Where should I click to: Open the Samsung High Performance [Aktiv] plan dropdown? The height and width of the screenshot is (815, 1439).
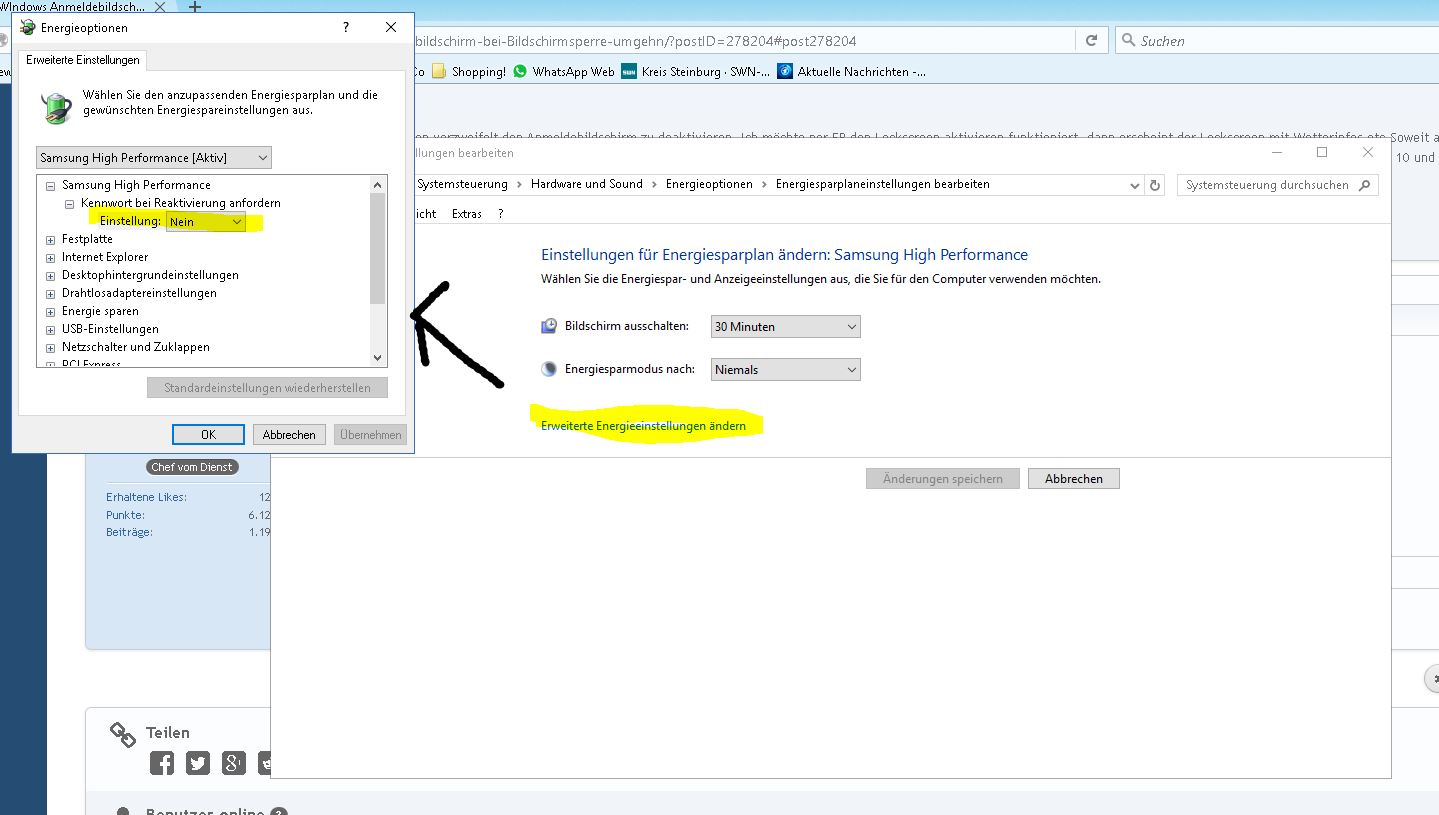tap(154, 158)
